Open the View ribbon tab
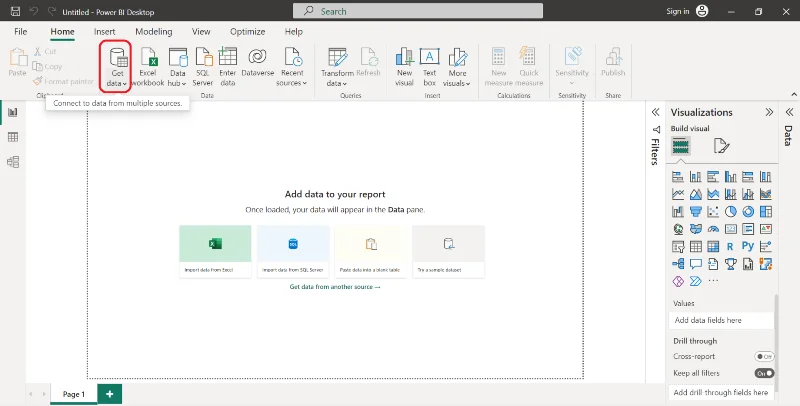The image size is (800, 406). point(201,32)
